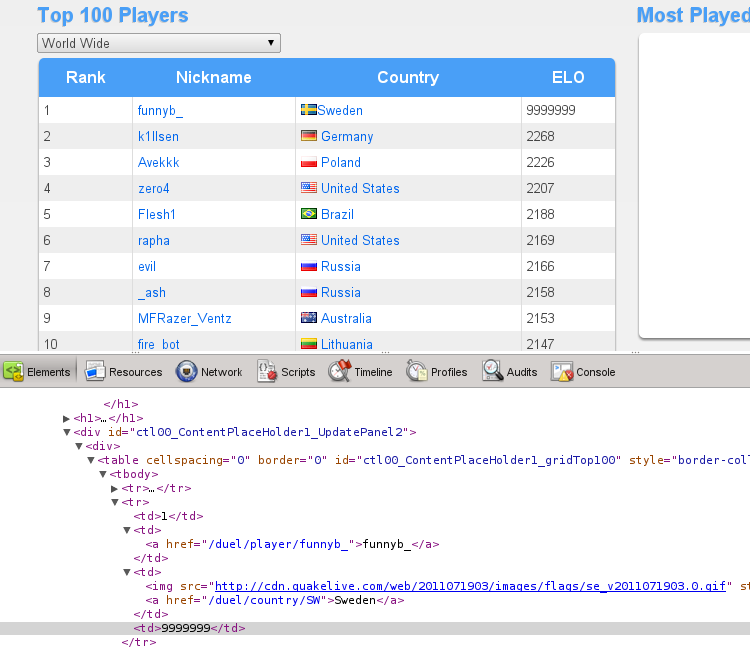750x647 pixels.
Task: Collapse the tbody node in DOM tree
Action: pos(103,474)
